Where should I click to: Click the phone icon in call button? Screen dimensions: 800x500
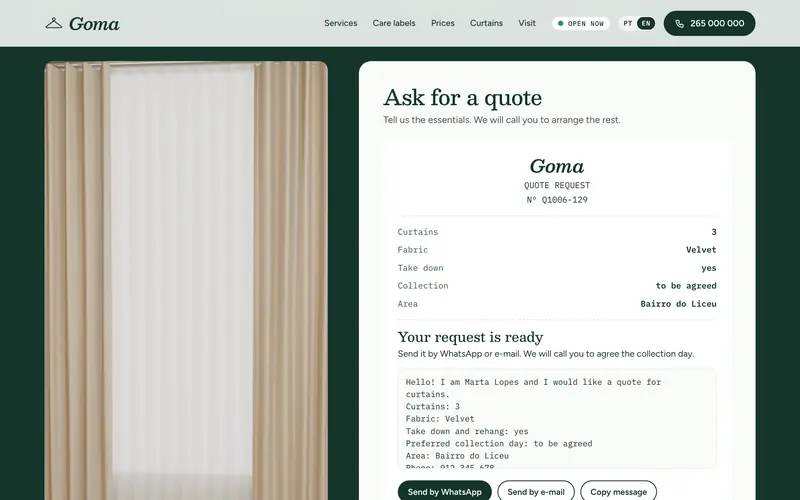tap(679, 23)
